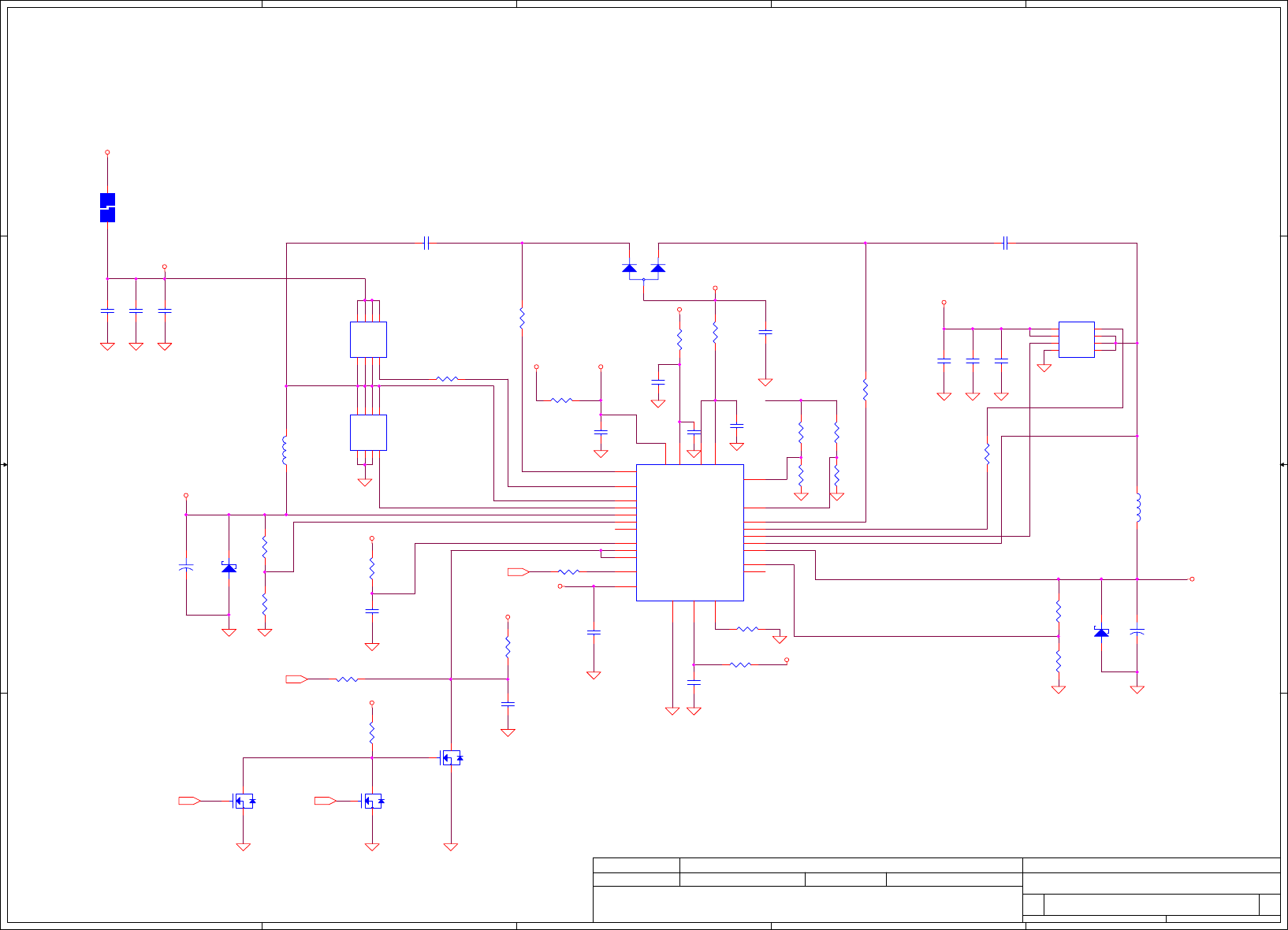Select the Schottky diode on the left side

pyautogui.click(x=229, y=567)
